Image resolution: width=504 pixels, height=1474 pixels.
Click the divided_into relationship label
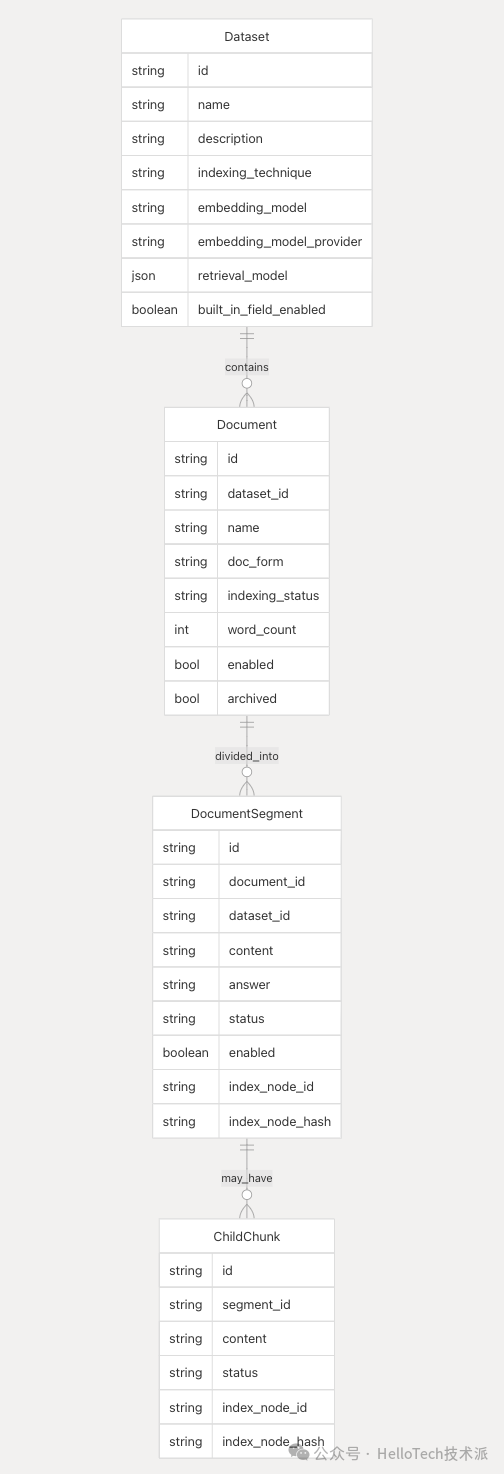[247, 756]
